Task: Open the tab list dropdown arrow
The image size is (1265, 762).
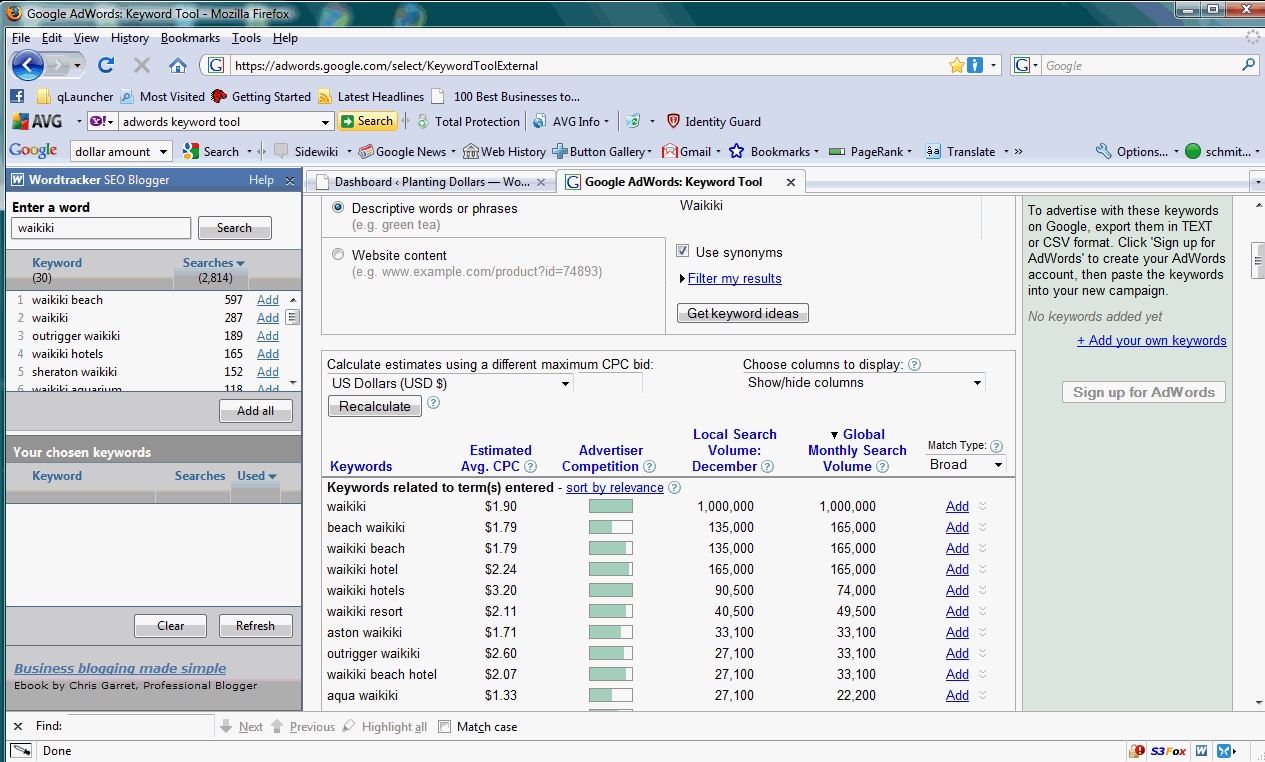Action: click(x=1257, y=182)
